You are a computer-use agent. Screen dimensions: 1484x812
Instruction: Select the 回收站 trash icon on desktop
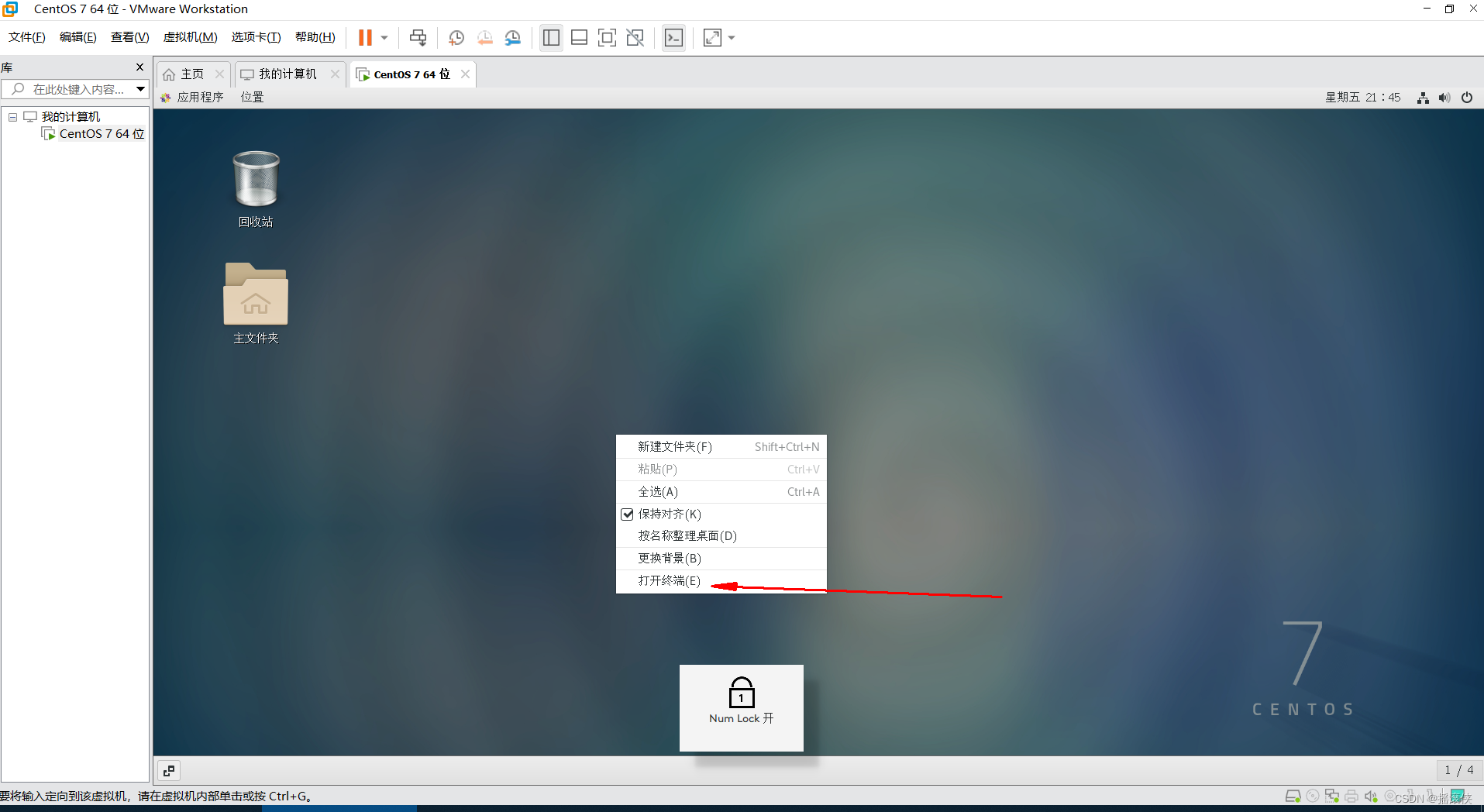tap(256, 189)
